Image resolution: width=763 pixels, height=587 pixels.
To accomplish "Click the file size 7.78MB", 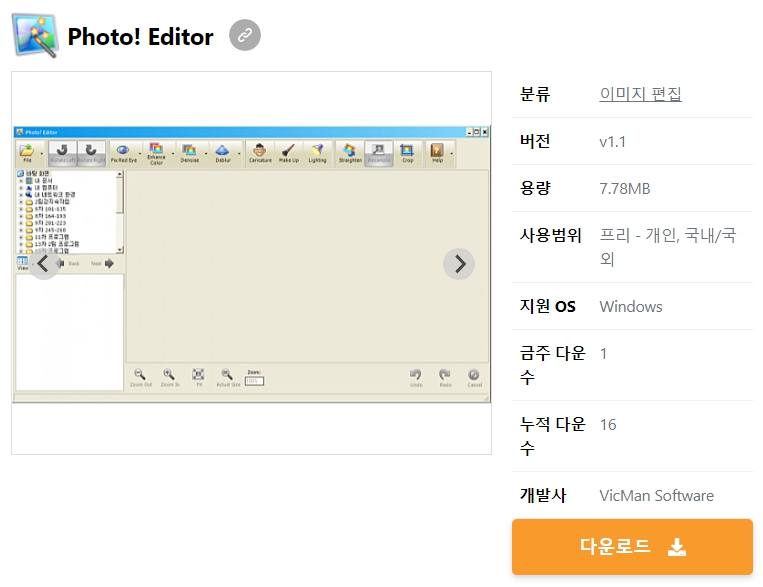I will tap(625, 188).
